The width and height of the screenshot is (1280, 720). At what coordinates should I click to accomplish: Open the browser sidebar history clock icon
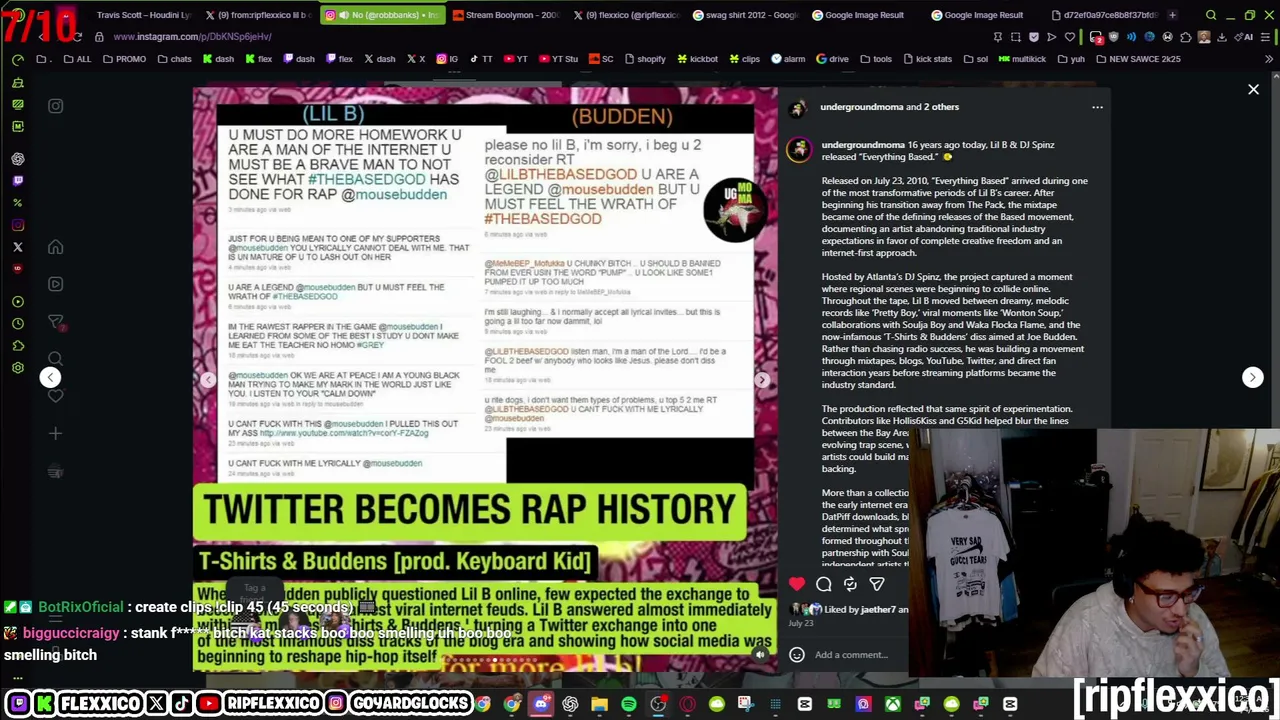coord(18,323)
